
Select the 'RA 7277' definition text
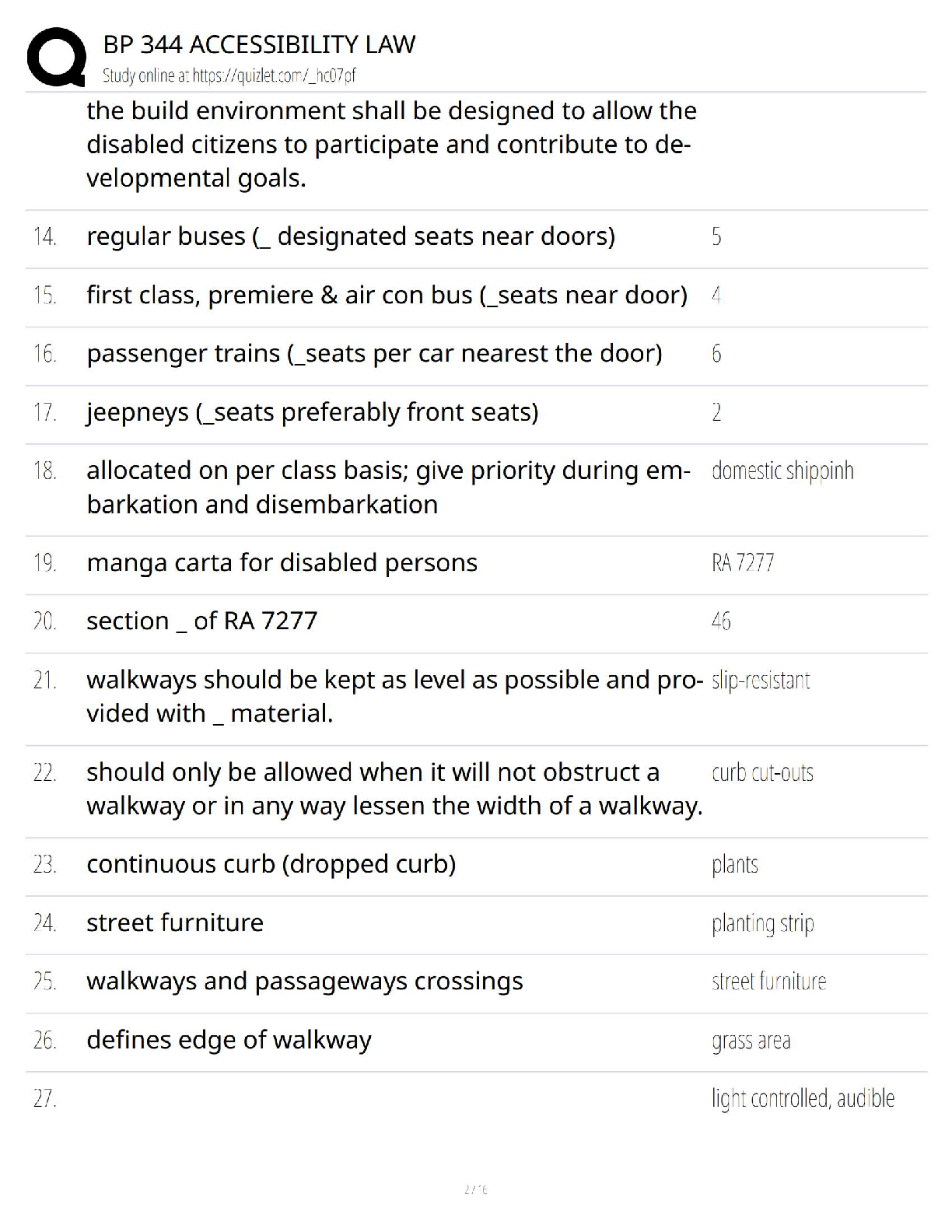742,562
